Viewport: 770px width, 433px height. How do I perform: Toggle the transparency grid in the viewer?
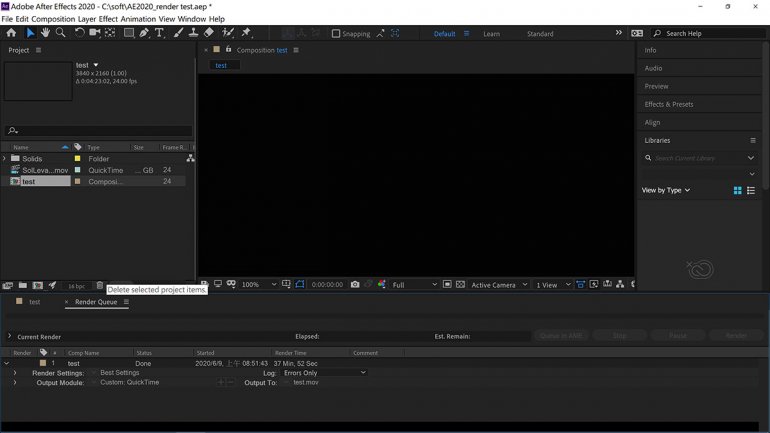coord(460,285)
